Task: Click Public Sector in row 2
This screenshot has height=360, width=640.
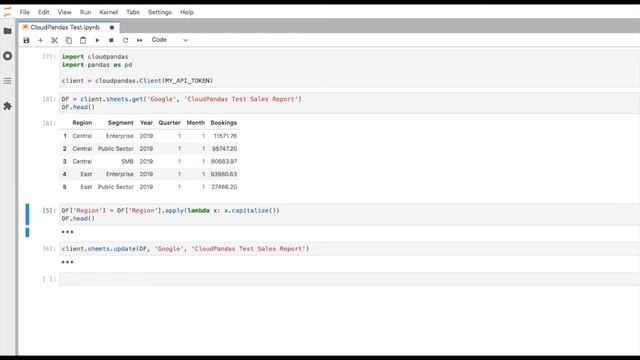Action: point(116,149)
